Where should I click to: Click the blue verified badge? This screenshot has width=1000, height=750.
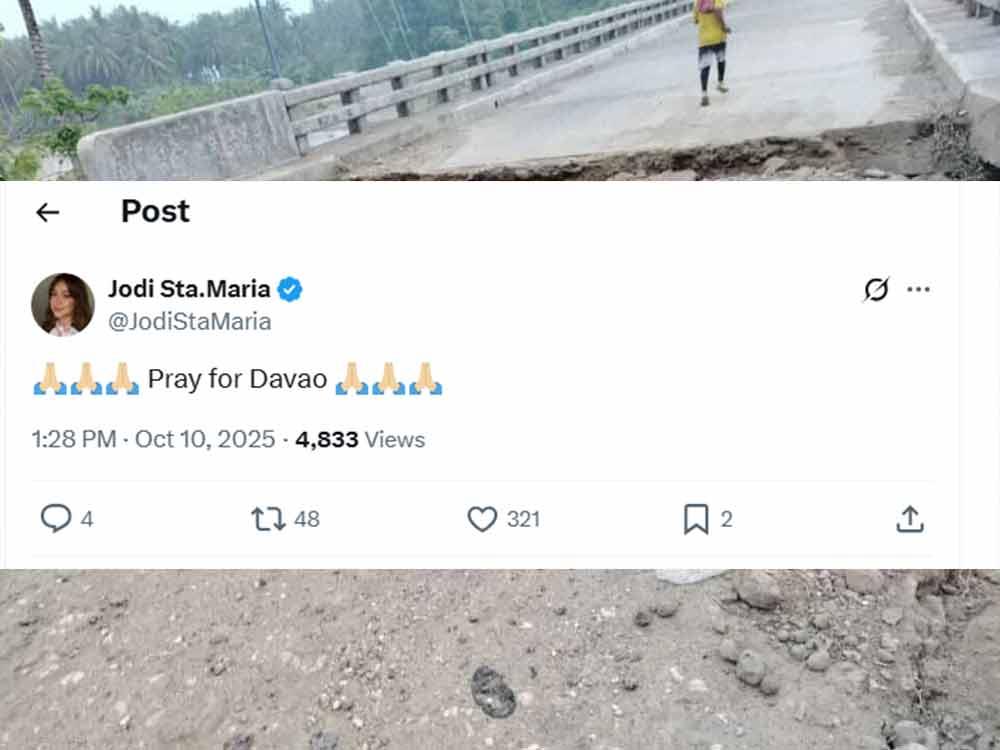tap(290, 290)
